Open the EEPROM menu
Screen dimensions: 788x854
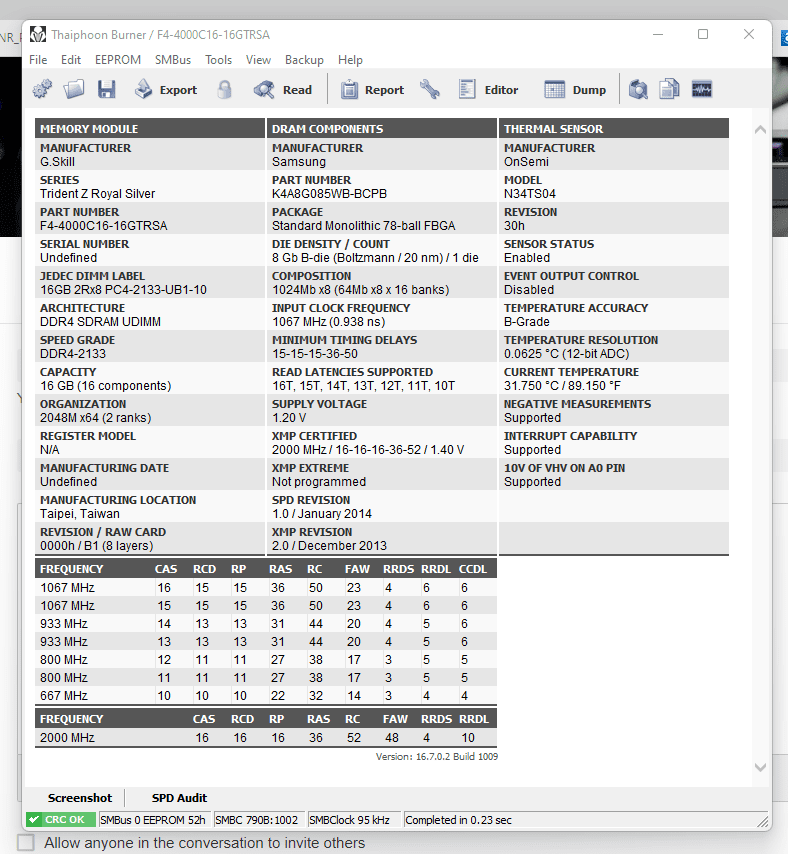click(118, 60)
